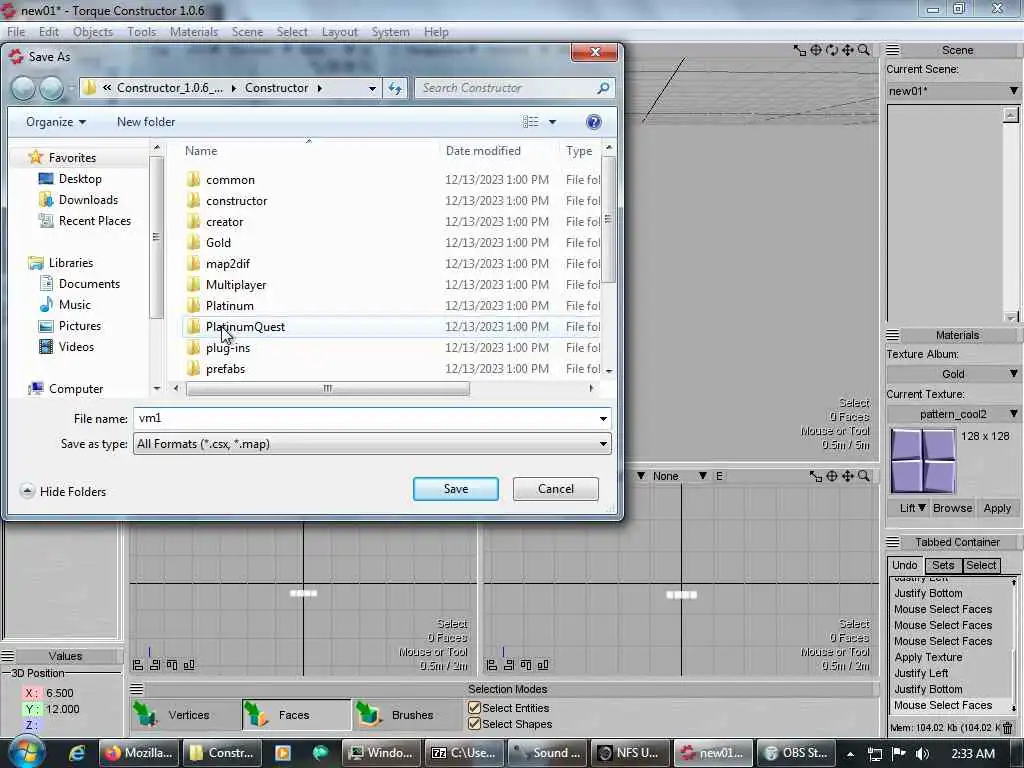Viewport: 1024px width, 768px height.
Task: Expand the File name history dropdown
Action: point(603,419)
